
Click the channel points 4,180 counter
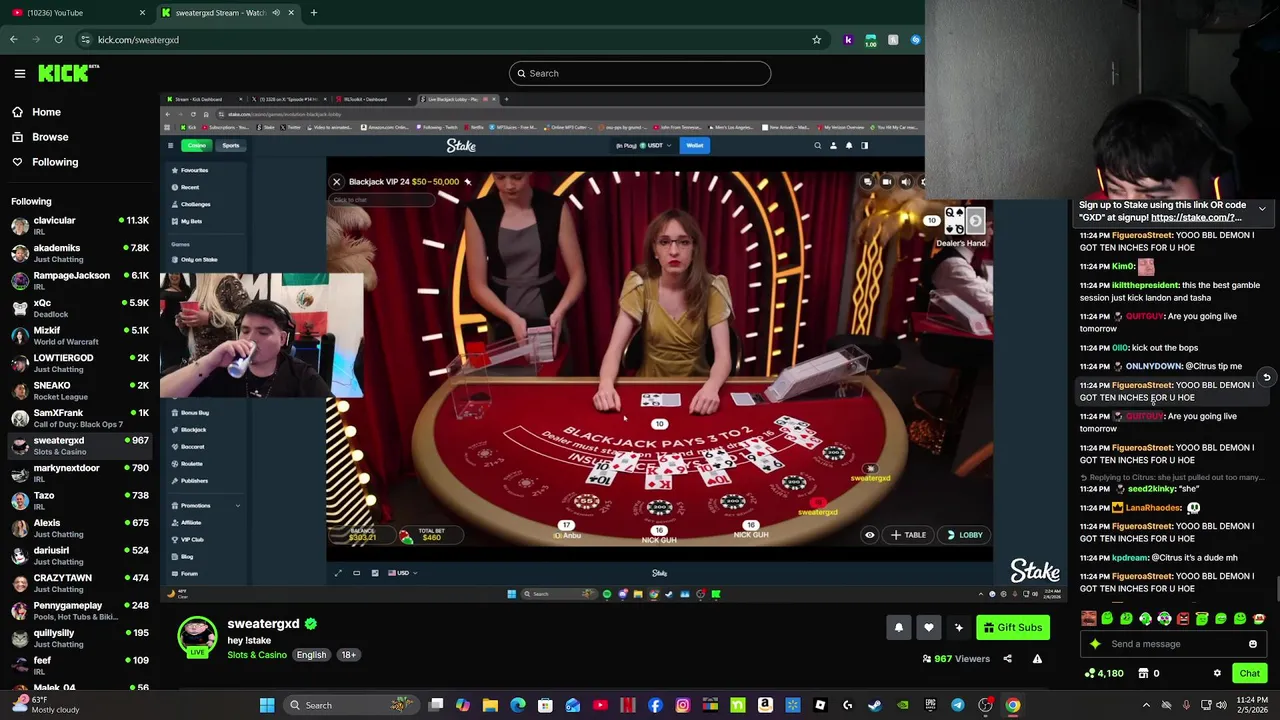pyautogui.click(x=1105, y=674)
